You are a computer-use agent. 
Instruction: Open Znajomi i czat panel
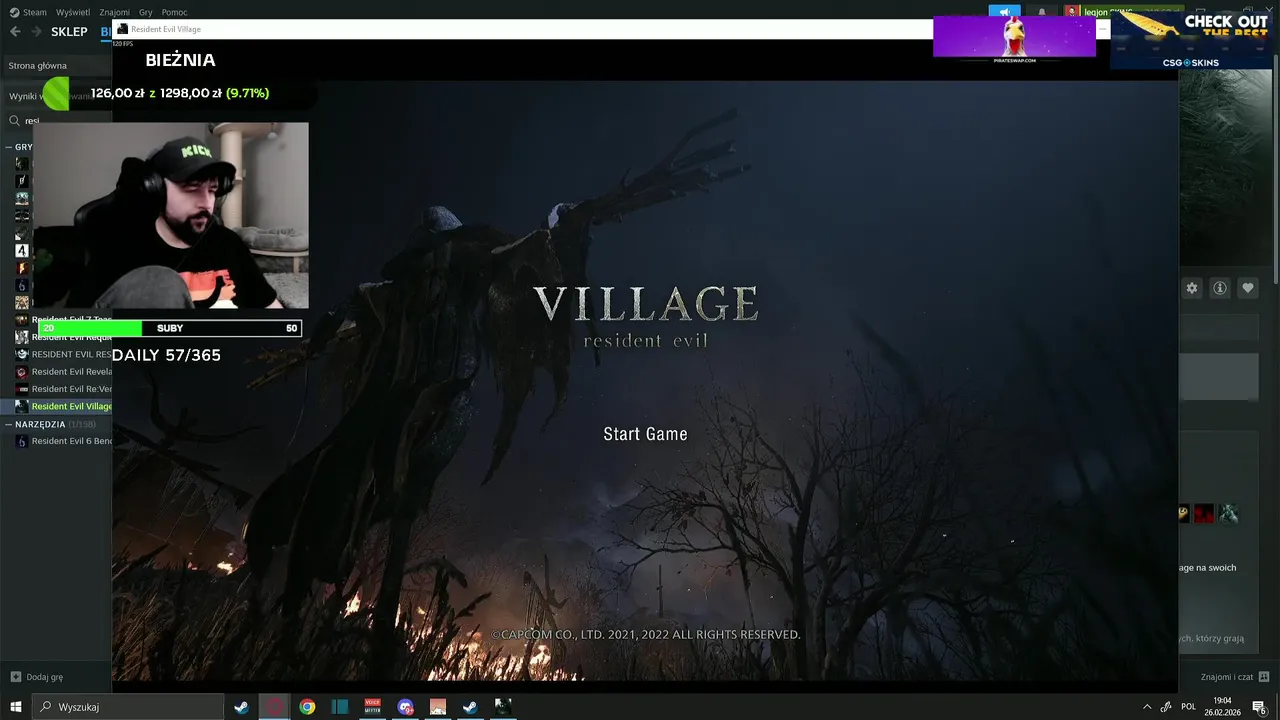[1235, 677]
